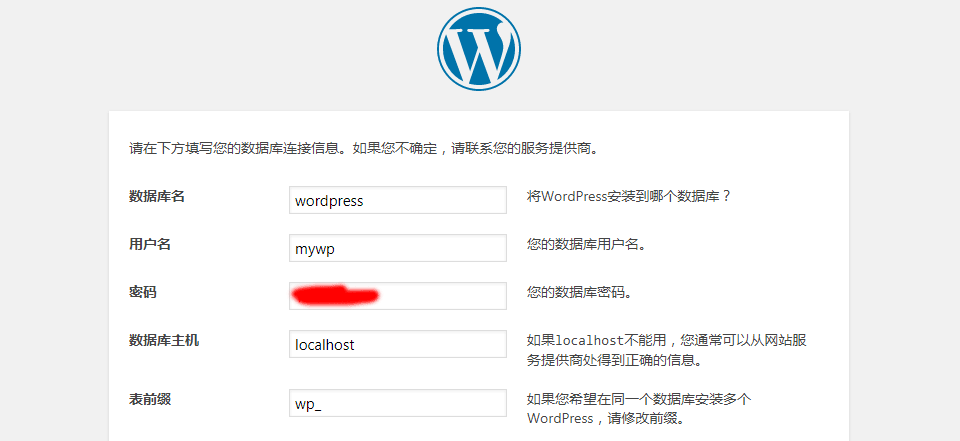Click the WordPress logo

pyautogui.click(x=478, y=48)
